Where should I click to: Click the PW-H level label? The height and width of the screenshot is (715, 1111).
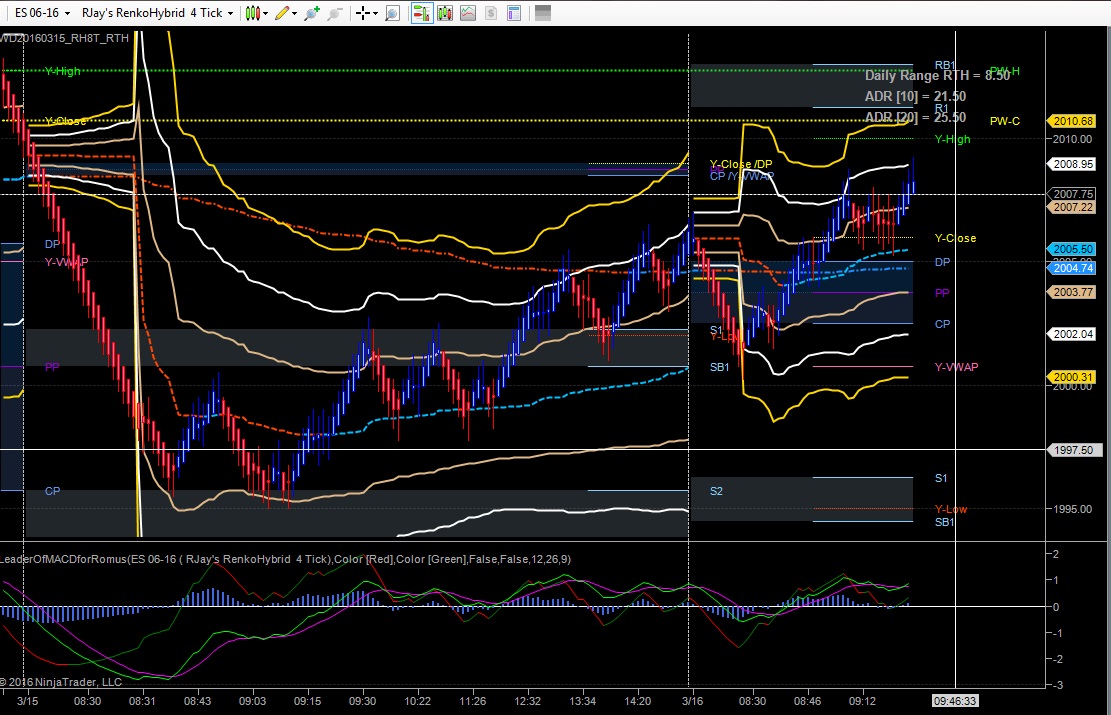pos(1005,71)
